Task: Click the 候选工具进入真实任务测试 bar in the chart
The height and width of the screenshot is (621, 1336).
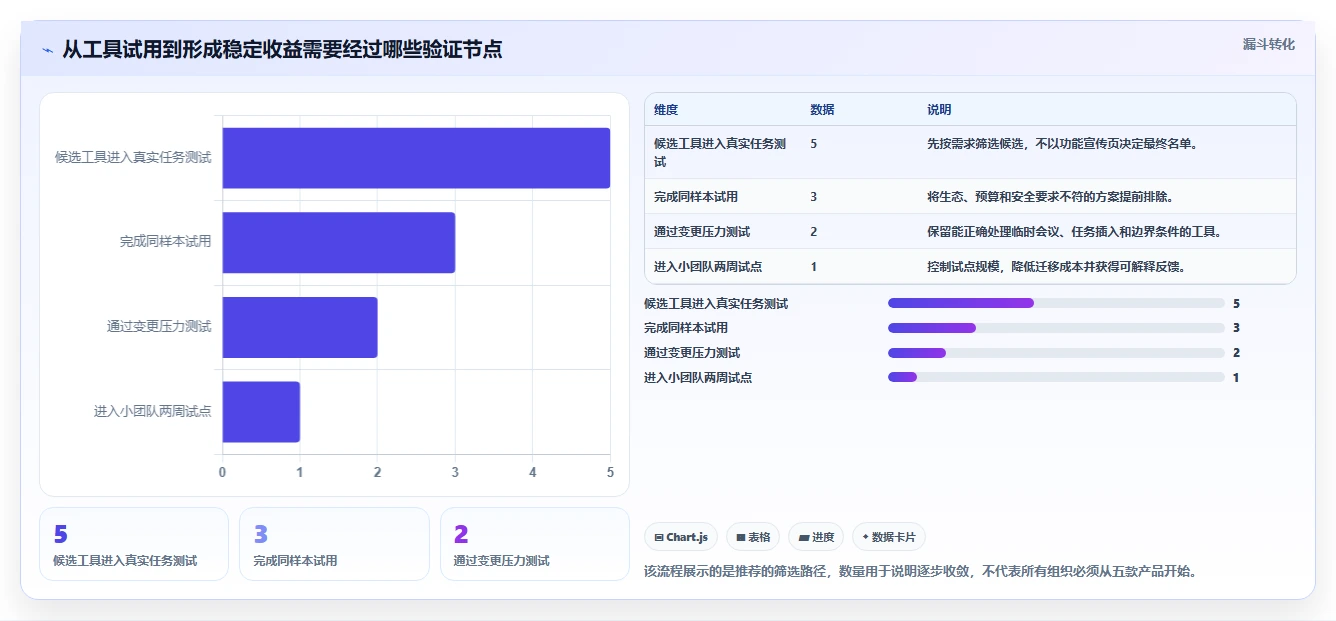Action: pyautogui.click(x=416, y=158)
